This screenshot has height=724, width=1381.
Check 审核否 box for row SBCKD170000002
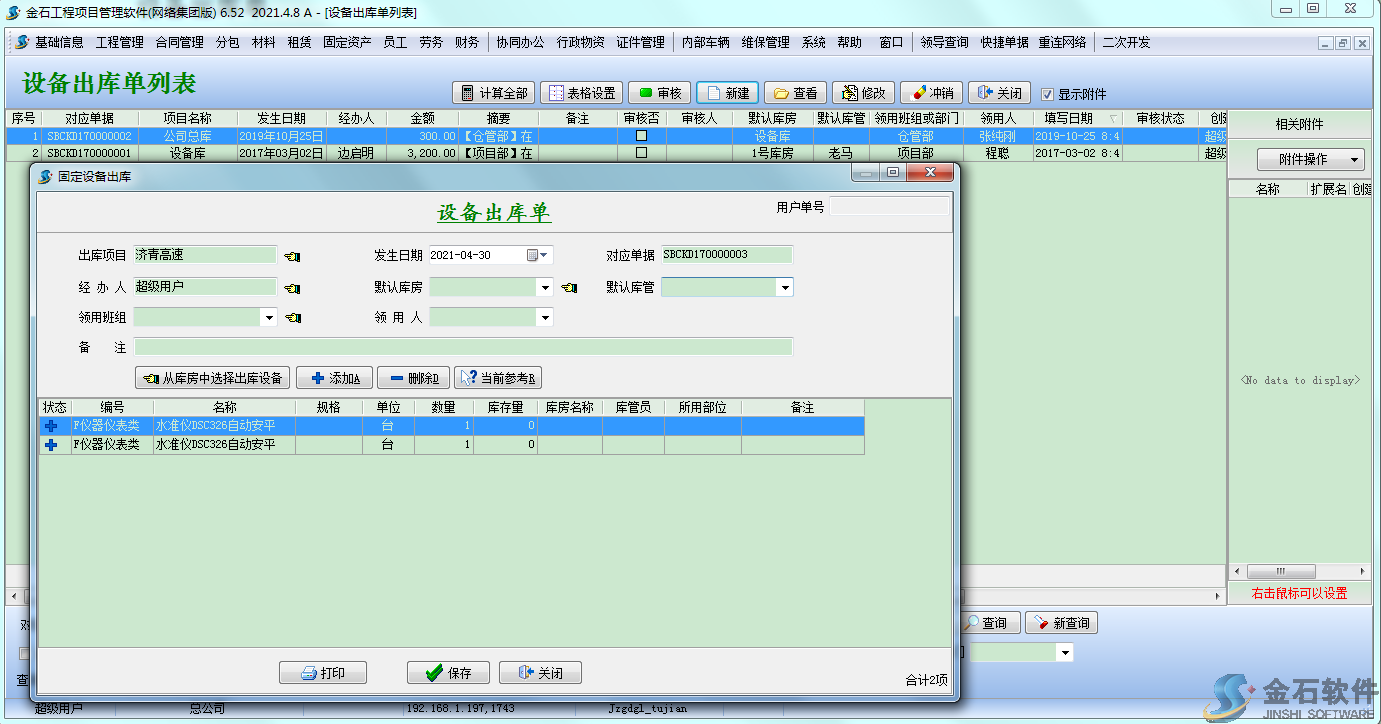pos(641,136)
